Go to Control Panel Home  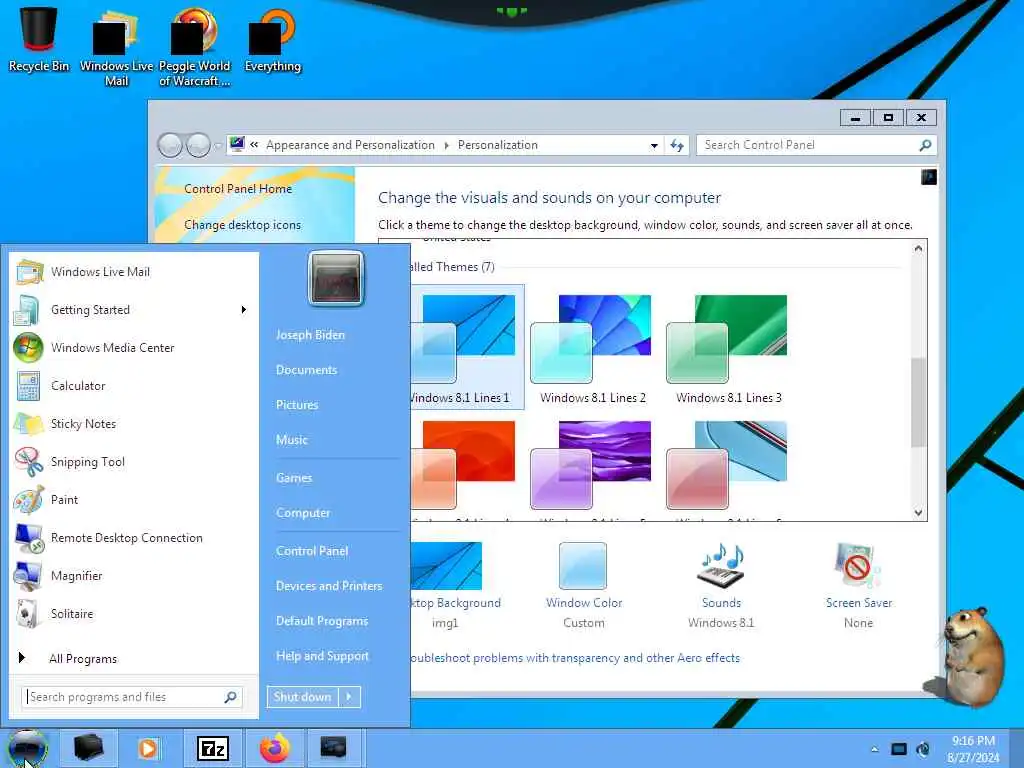coord(238,189)
